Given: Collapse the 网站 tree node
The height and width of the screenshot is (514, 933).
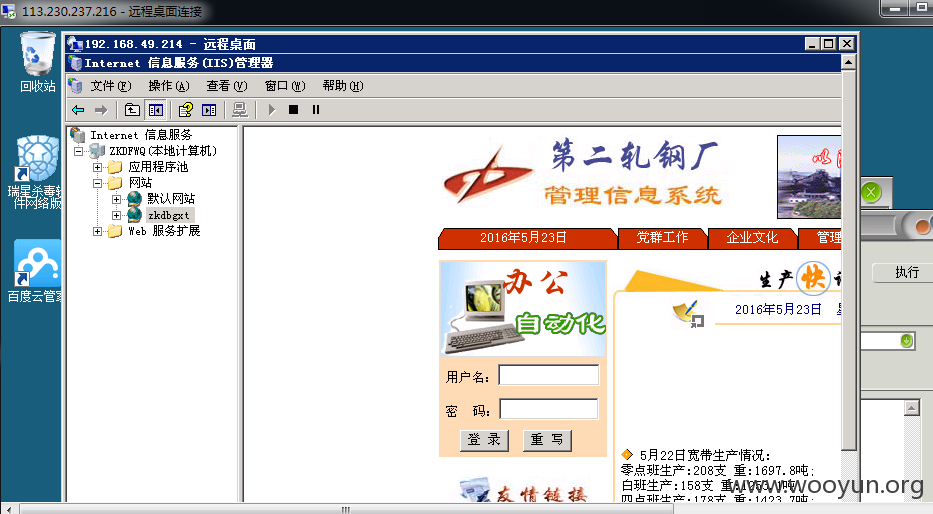Looking at the screenshot, I should [97, 183].
